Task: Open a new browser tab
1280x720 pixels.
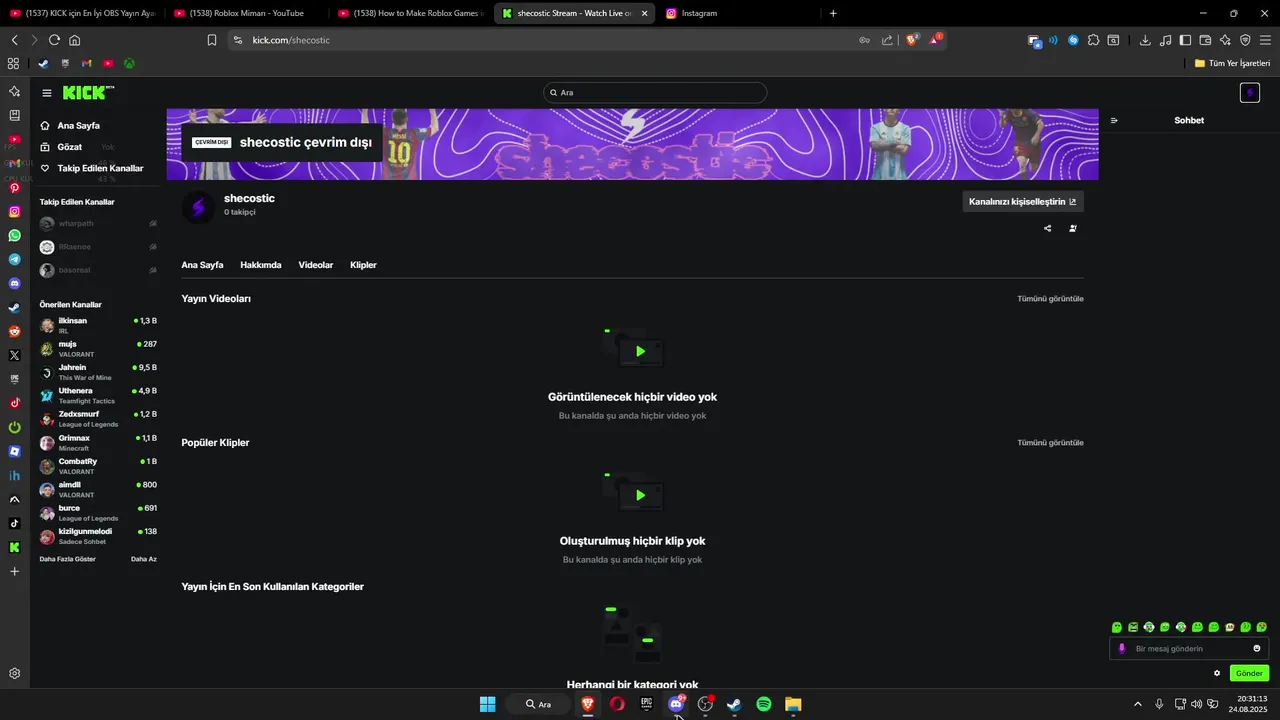Action: 833,13
